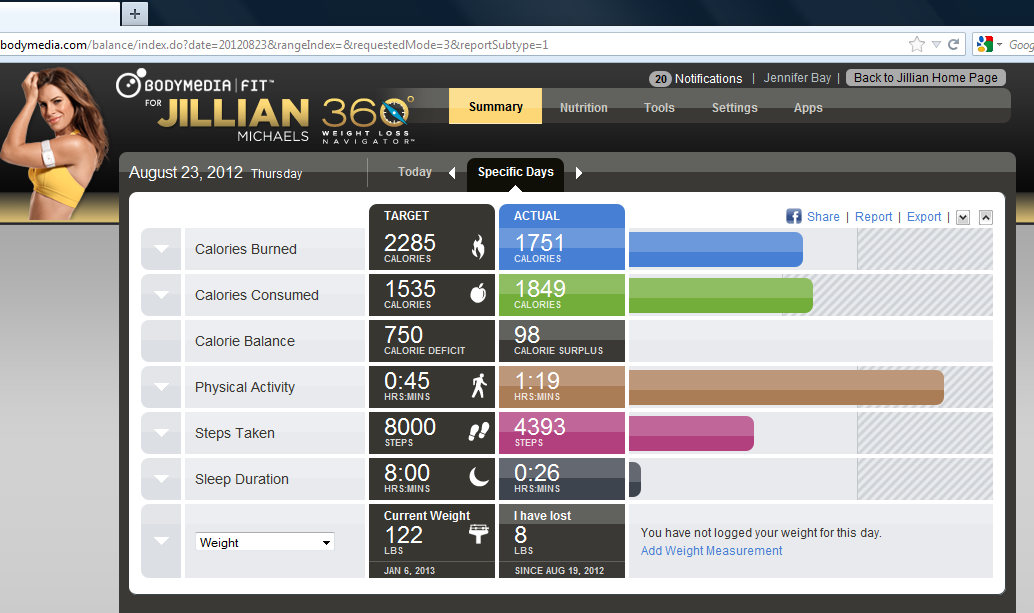1034x613 pixels.
Task: Click Add Weight Measurement link
Action: (x=712, y=550)
